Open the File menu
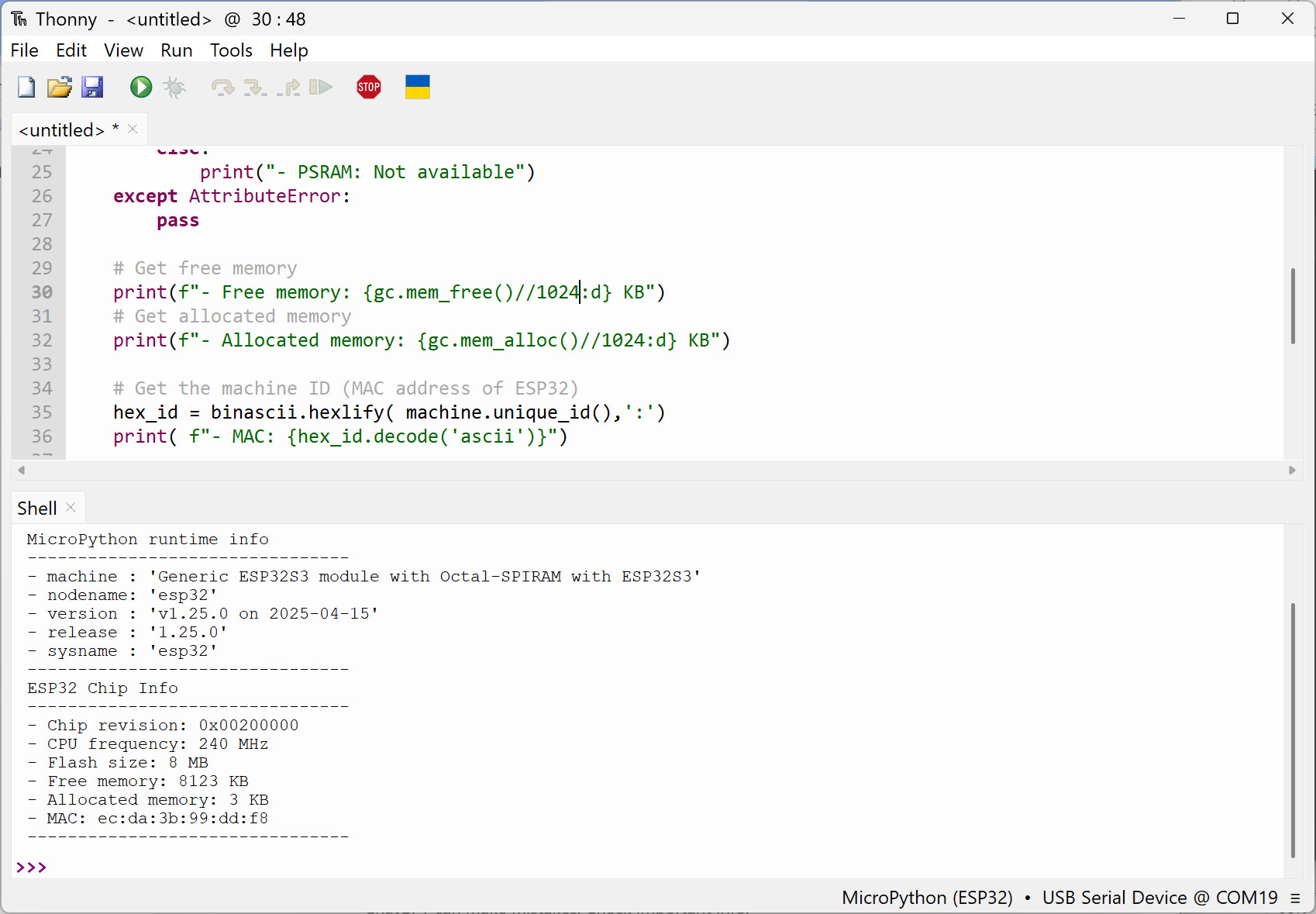This screenshot has height=914, width=1316. pos(25,50)
